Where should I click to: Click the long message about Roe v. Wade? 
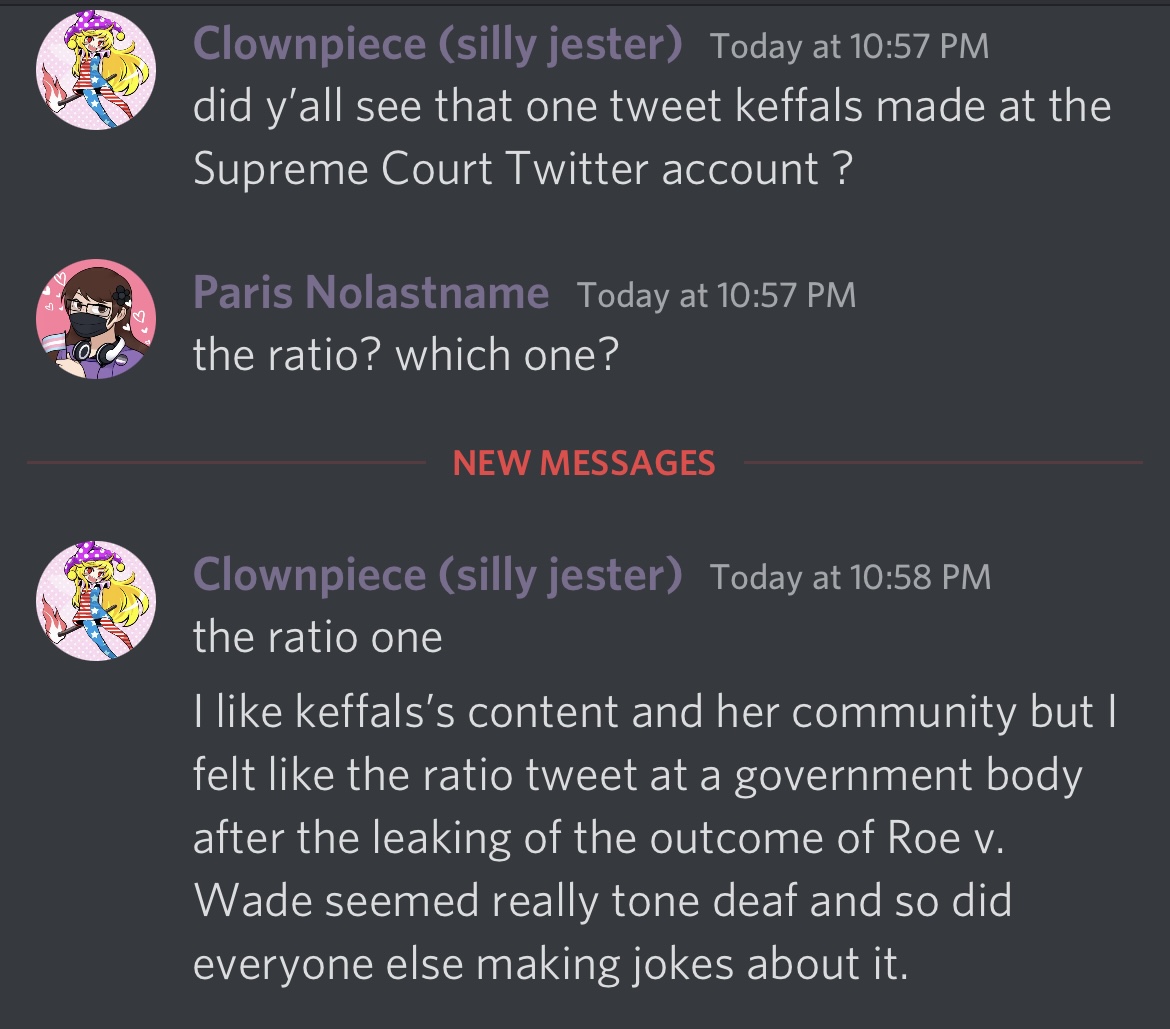point(655,837)
